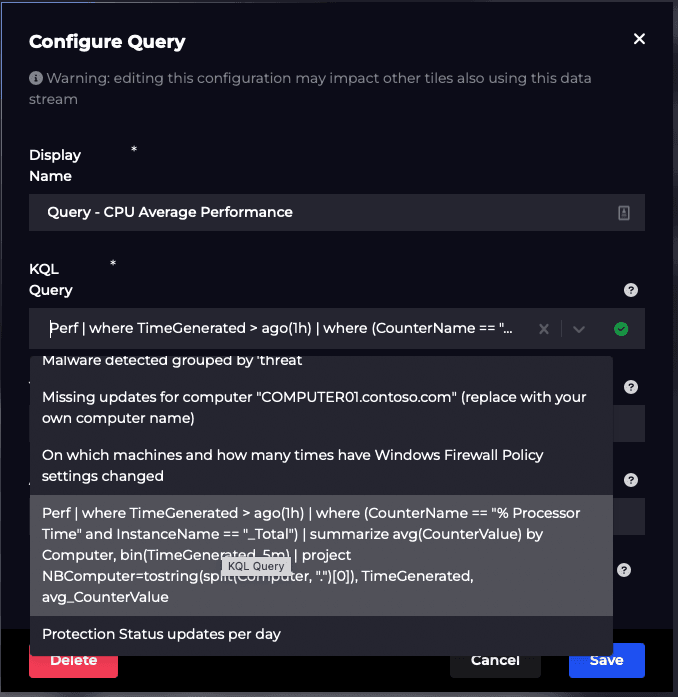
Task: Click the warning info icon
Action: point(36,78)
